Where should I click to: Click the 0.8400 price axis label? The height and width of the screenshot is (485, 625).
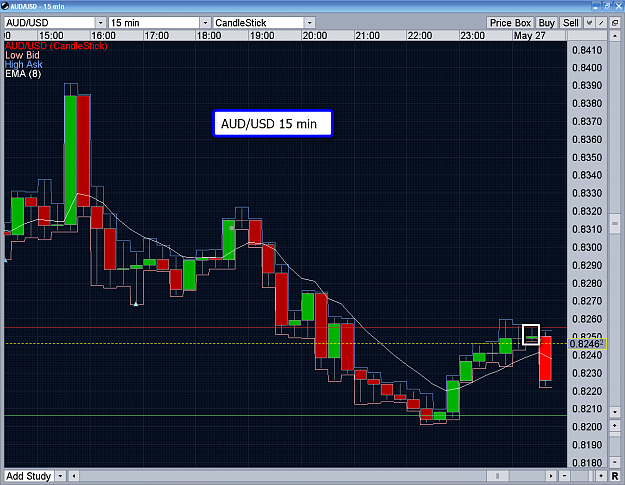(x=587, y=68)
